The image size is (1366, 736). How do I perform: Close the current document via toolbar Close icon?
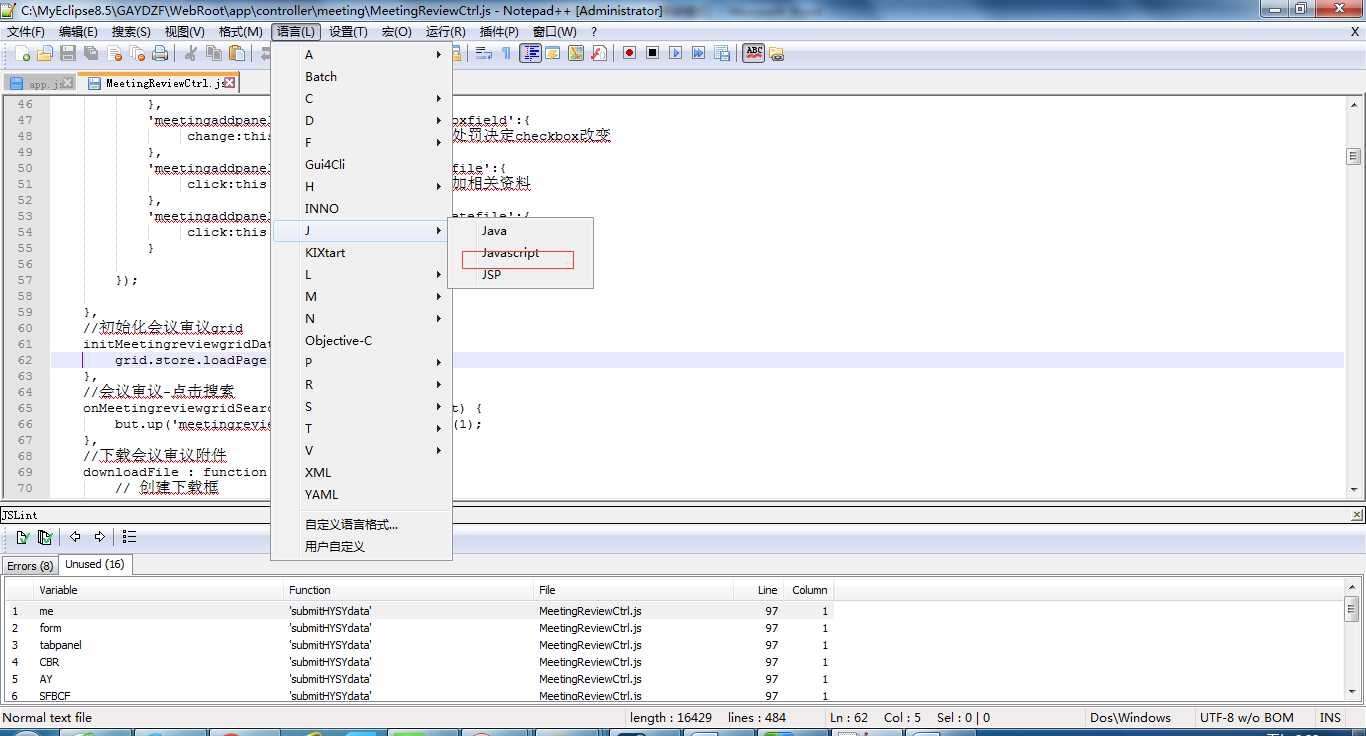pos(114,53)
